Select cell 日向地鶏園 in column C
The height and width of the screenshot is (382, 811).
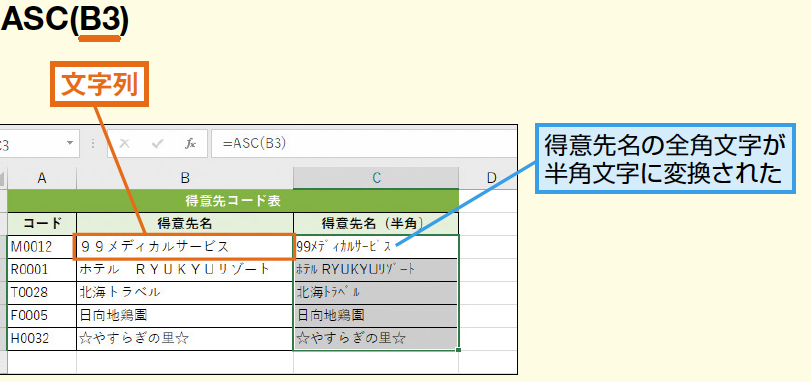point(376,315)
